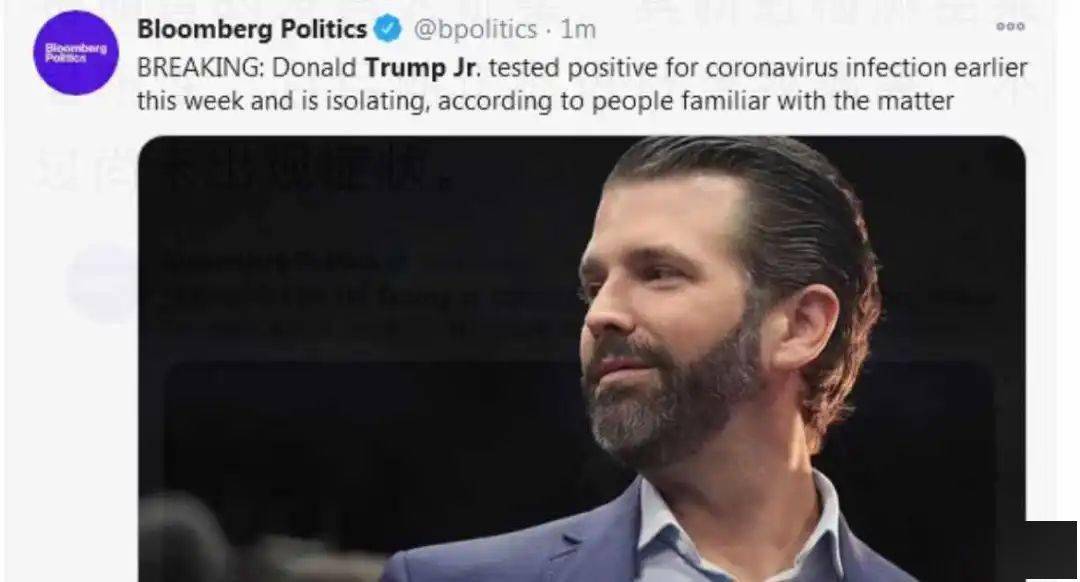Click the word "infection" in the tweet
The width and height of the screenshot is (1080, 582).
coord(876,71)
